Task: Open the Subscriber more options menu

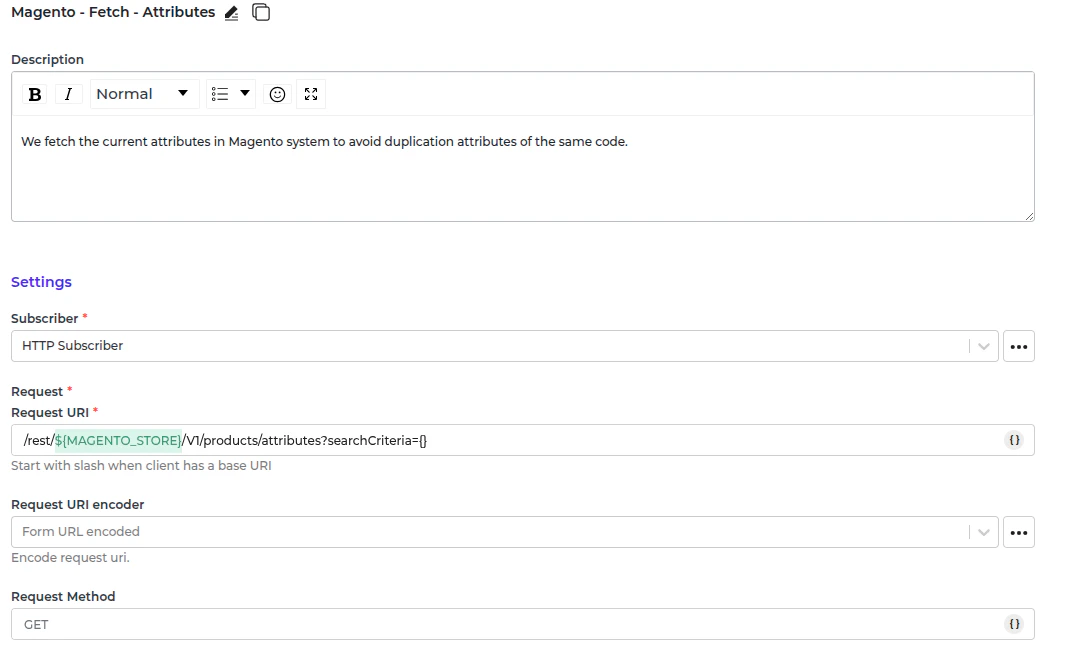Action: 1019,346
